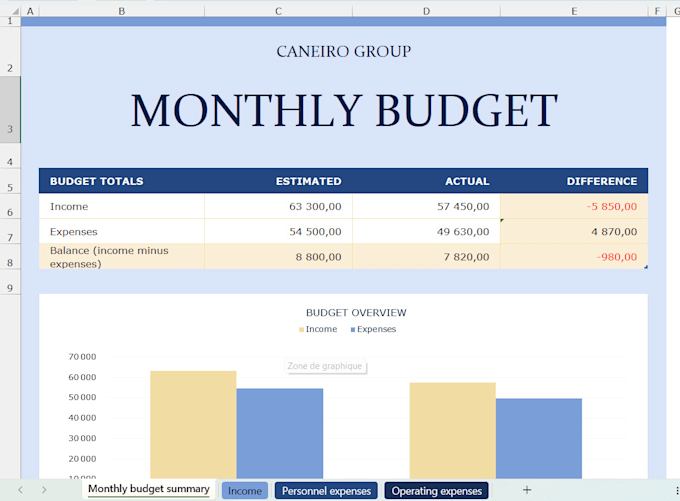Click the 70 000 axis label

pos(82,357)
